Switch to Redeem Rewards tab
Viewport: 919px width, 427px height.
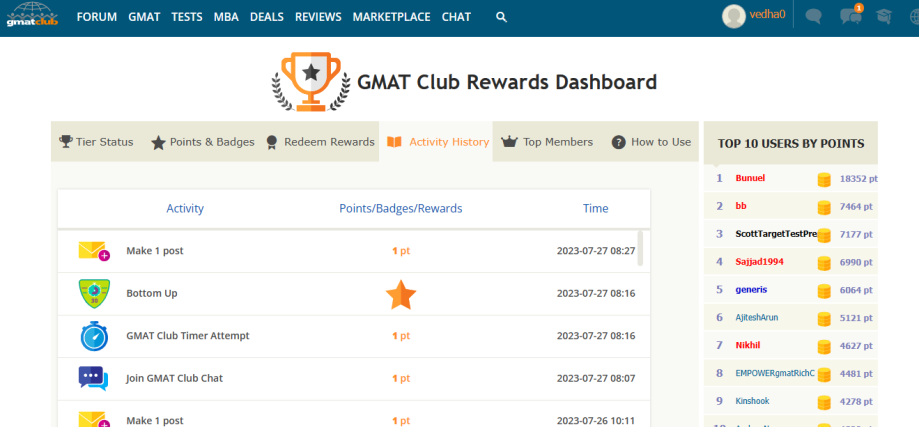click(320, 142)
